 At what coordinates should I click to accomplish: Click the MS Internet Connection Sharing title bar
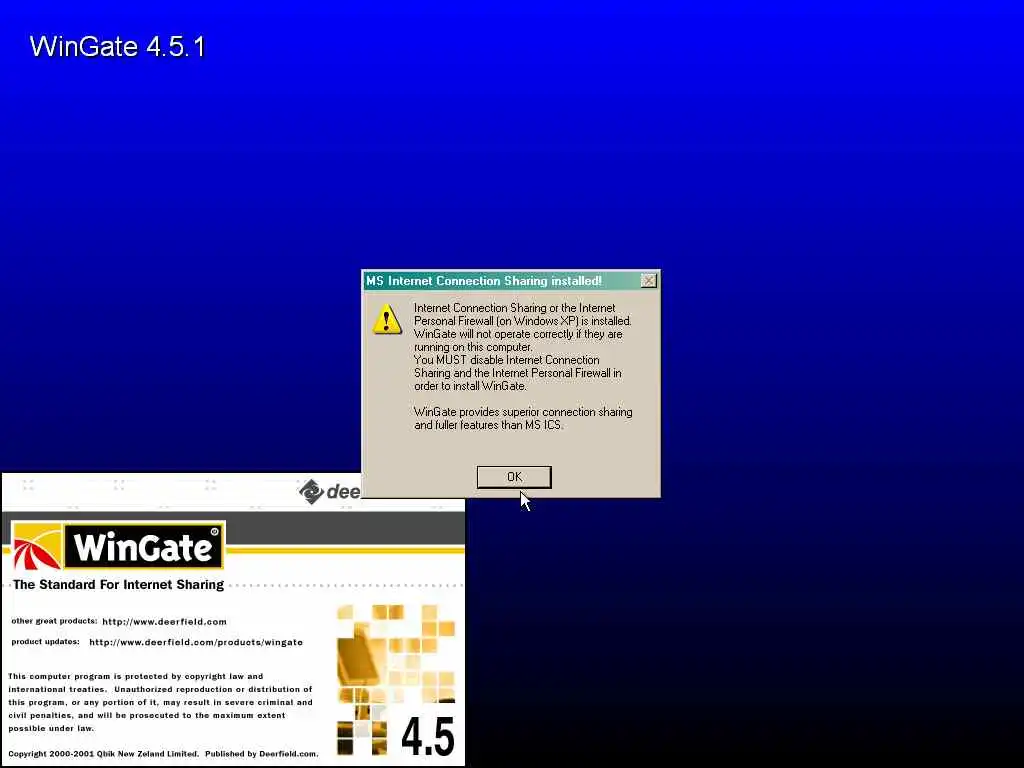(x=511, y=281)
